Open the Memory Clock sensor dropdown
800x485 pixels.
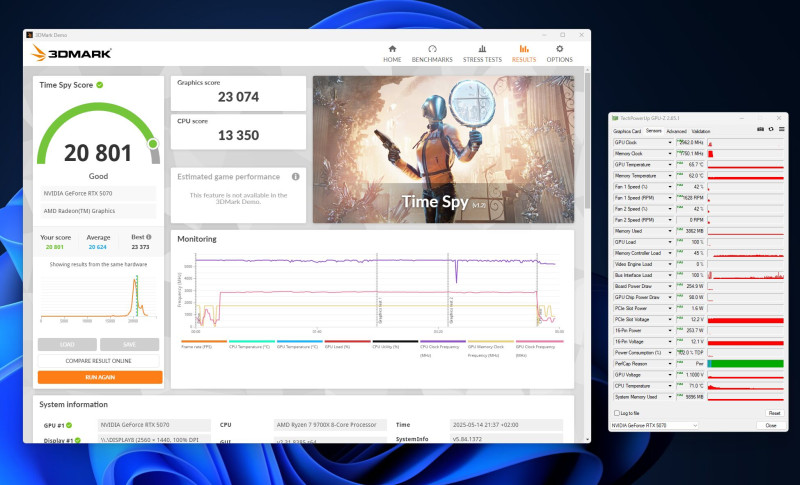pyautogui.click(x=669, y=154)
